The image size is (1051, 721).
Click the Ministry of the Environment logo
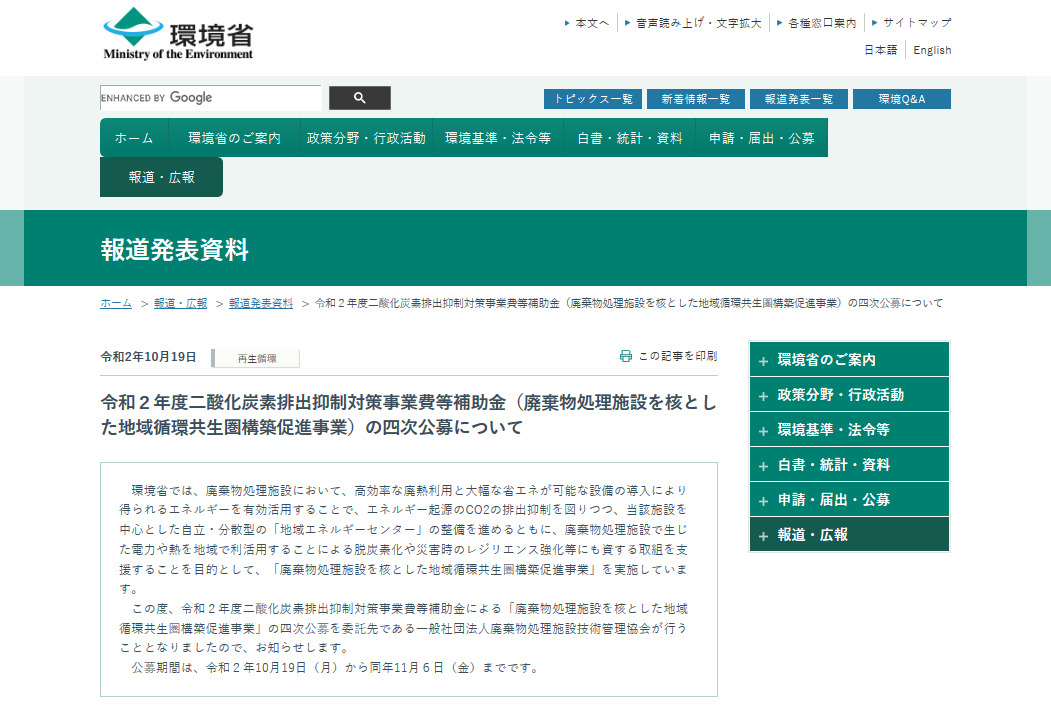pos(178,34)
